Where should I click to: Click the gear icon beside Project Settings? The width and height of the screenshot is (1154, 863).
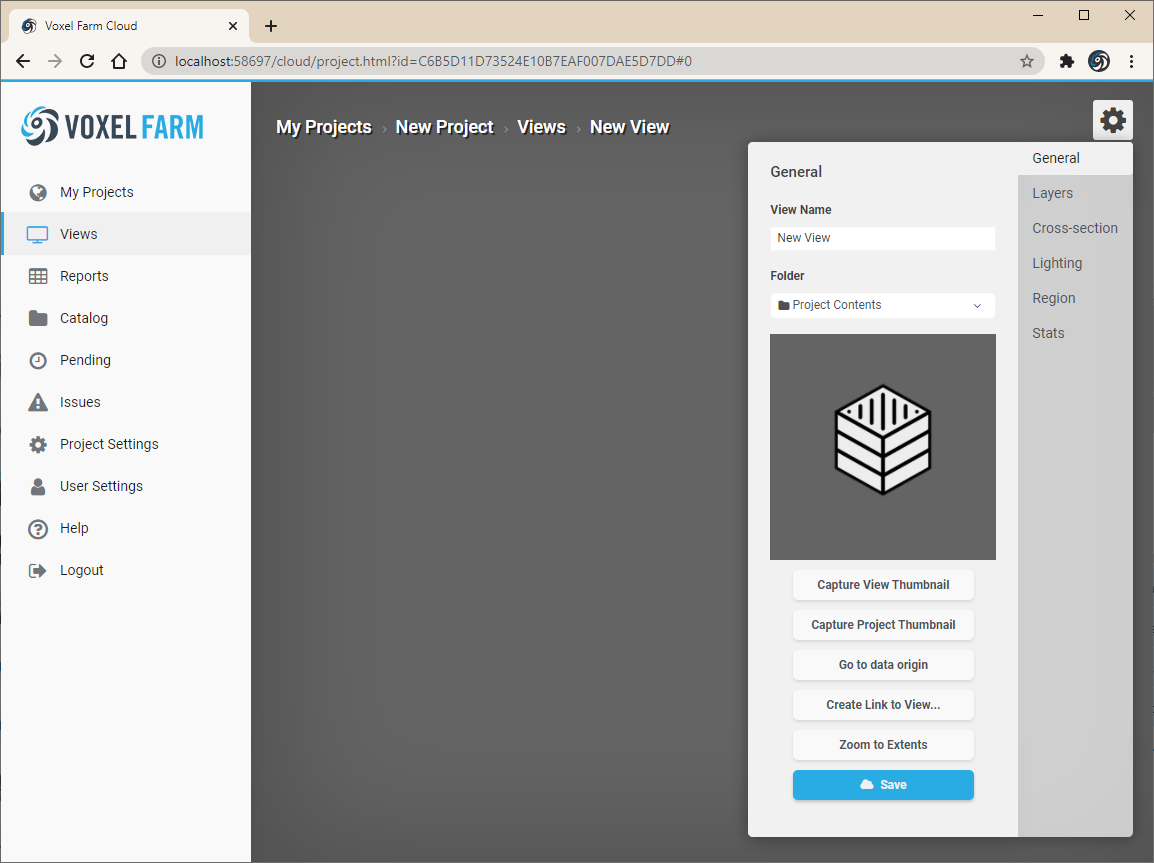coord(38,444)
